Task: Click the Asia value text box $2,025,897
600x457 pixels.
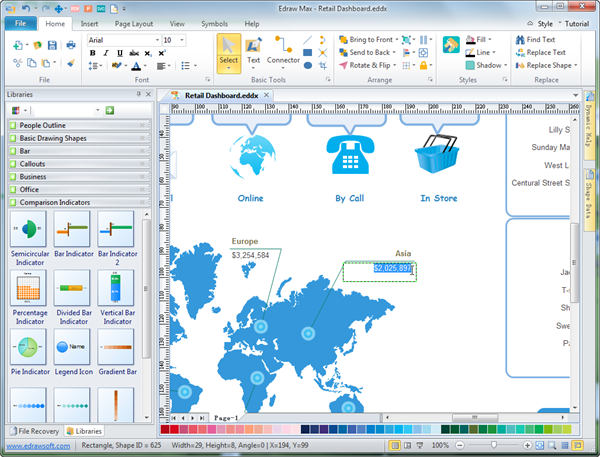Action: click(379, 268)
